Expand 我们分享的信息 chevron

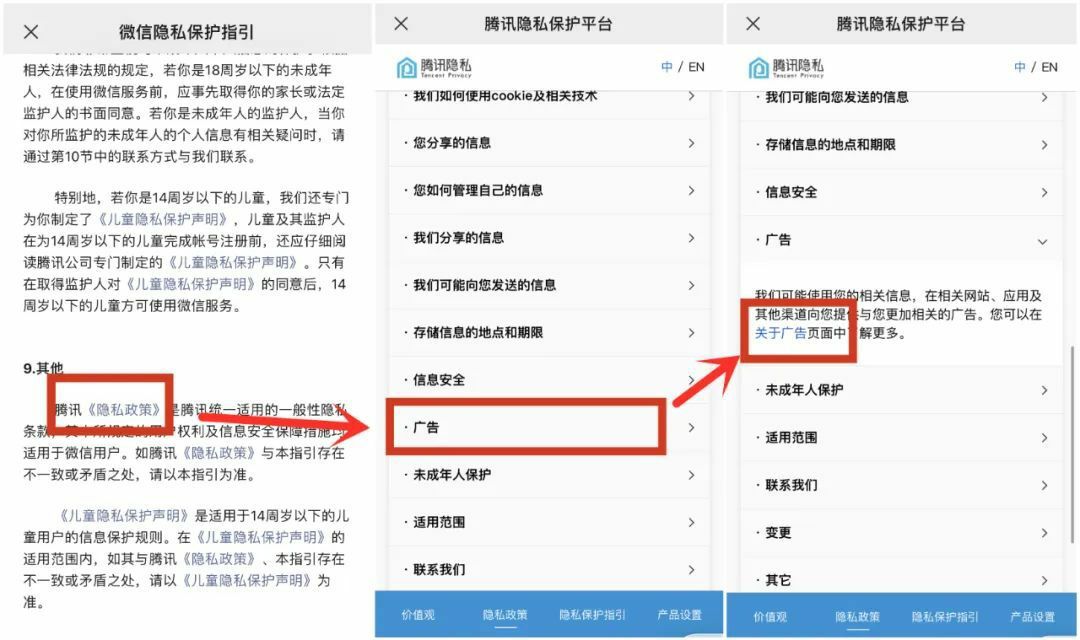tap(691, 238)
